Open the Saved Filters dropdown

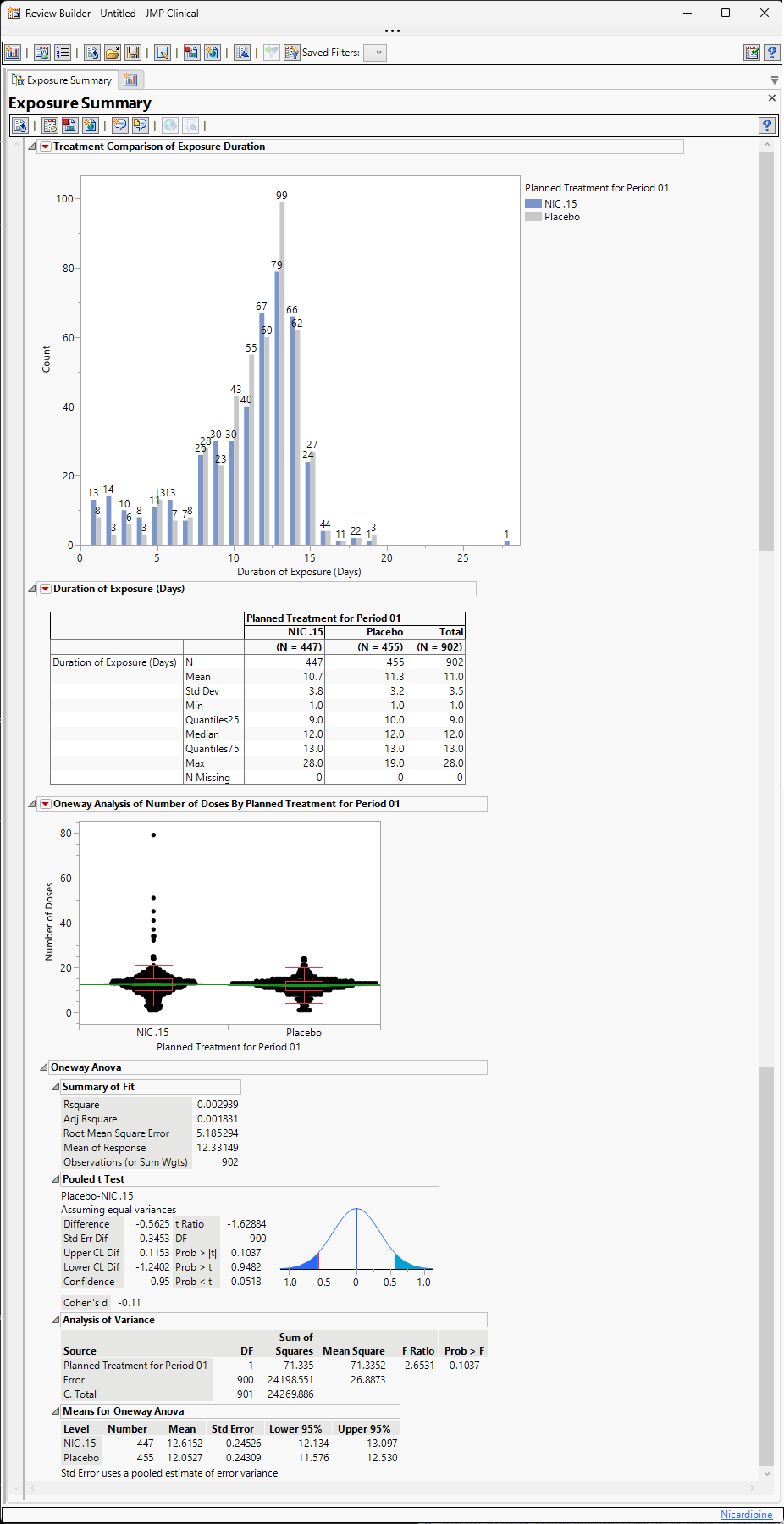click(375, 53)
